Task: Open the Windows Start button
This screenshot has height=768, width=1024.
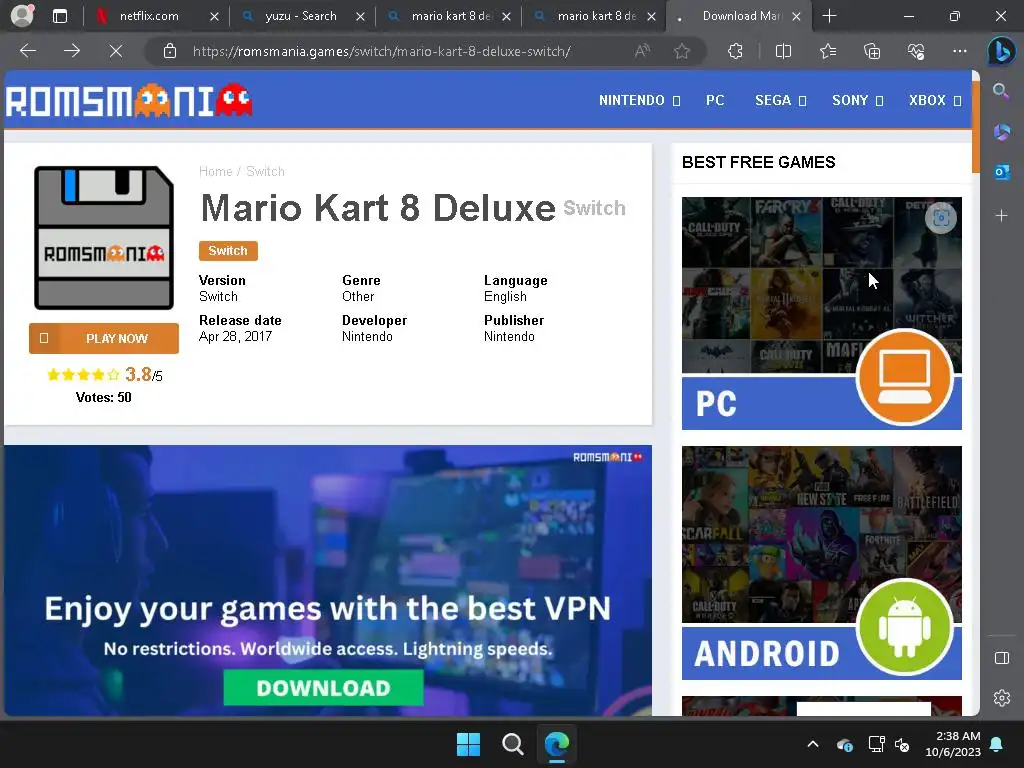Action: pos(468,744)
